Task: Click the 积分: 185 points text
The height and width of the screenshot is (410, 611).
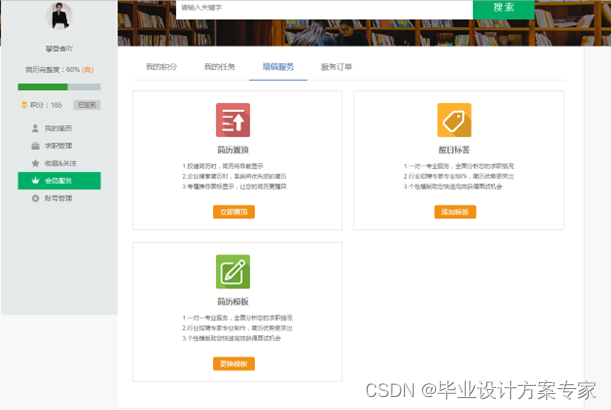Action: [46, 105]
